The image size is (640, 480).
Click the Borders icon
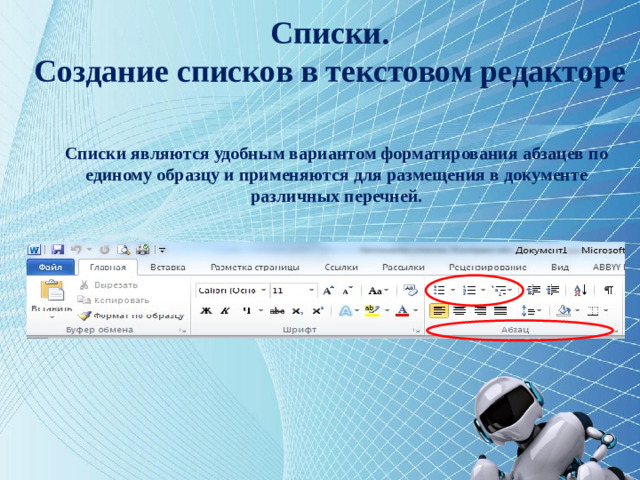point(593,311)
